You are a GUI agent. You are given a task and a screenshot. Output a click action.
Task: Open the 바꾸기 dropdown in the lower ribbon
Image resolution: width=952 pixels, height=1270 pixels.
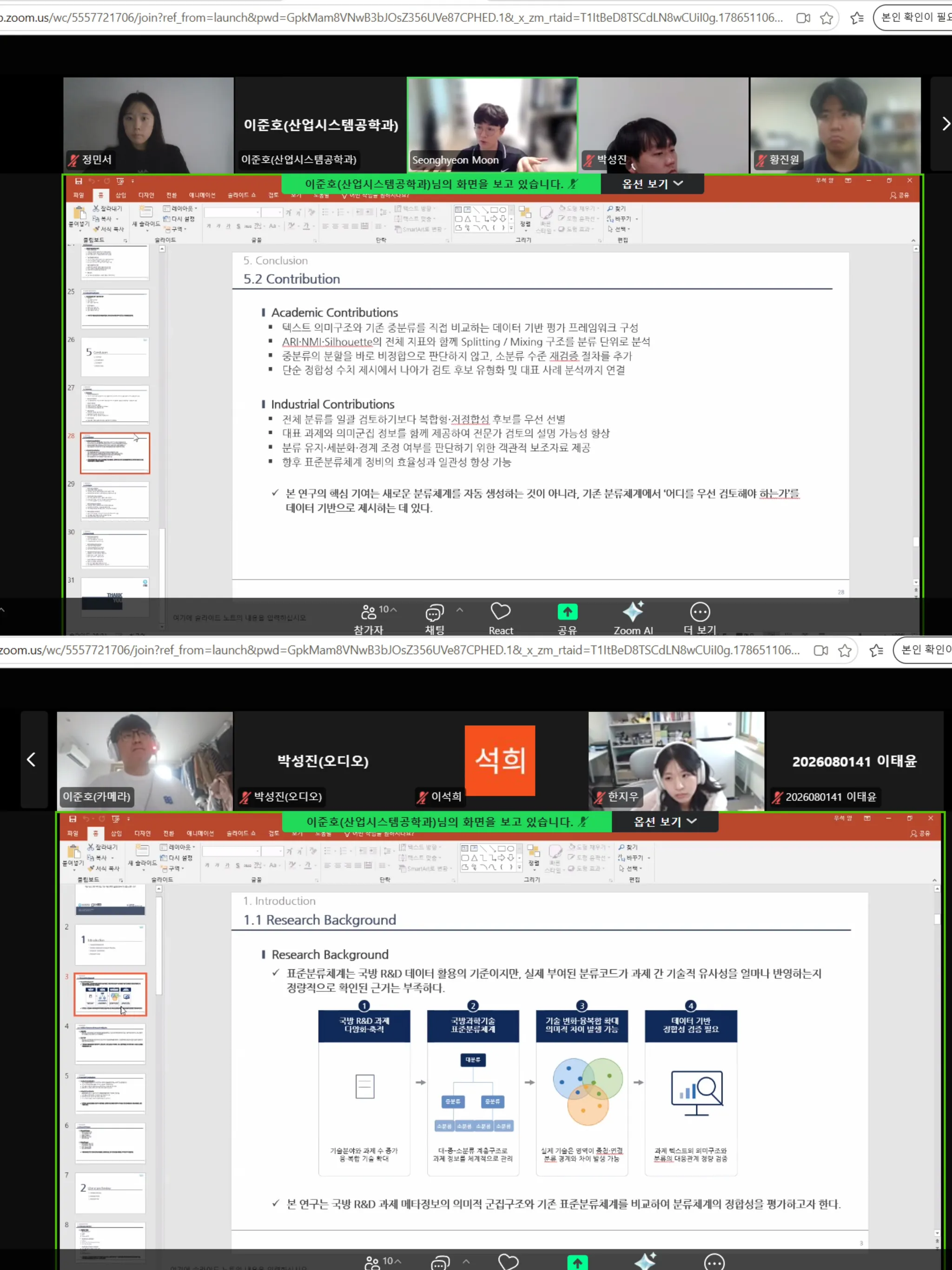634,858
